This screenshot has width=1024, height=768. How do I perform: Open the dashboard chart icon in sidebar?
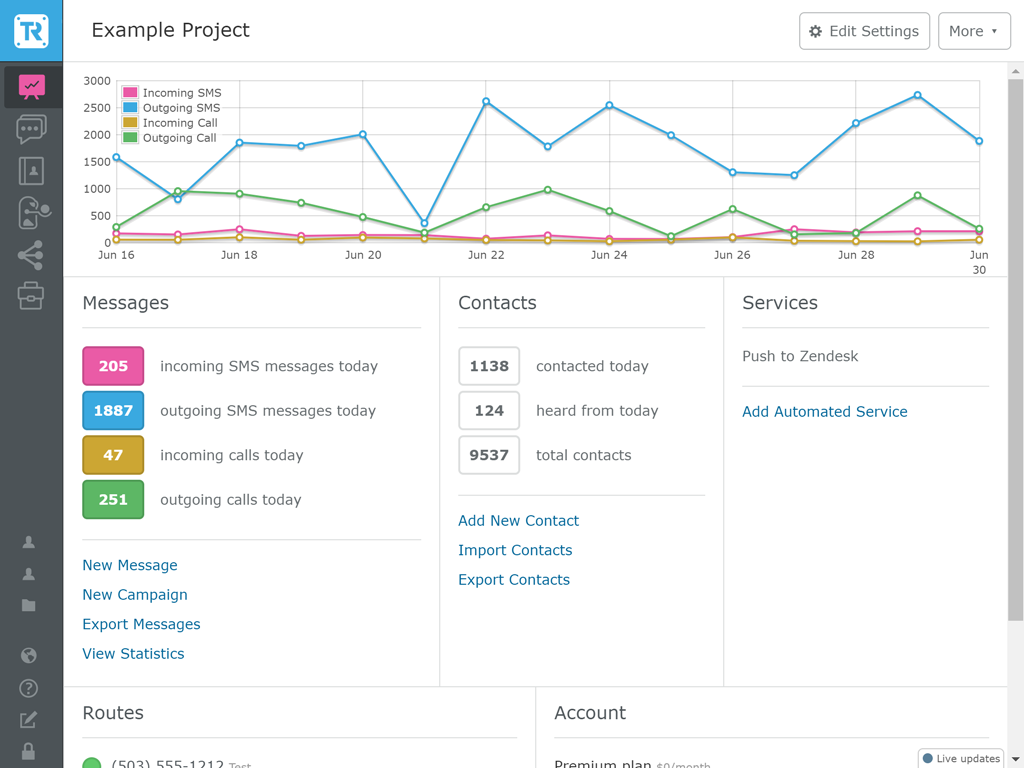click(x=31, y=87)
